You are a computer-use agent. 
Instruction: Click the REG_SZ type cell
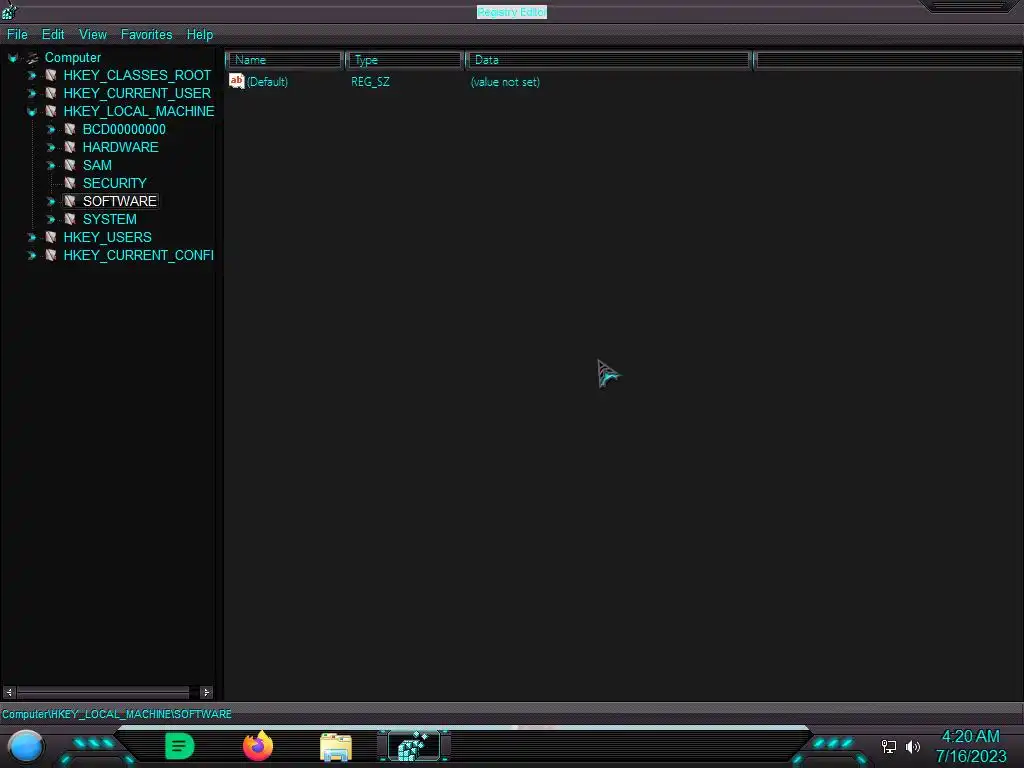[370, 82]
